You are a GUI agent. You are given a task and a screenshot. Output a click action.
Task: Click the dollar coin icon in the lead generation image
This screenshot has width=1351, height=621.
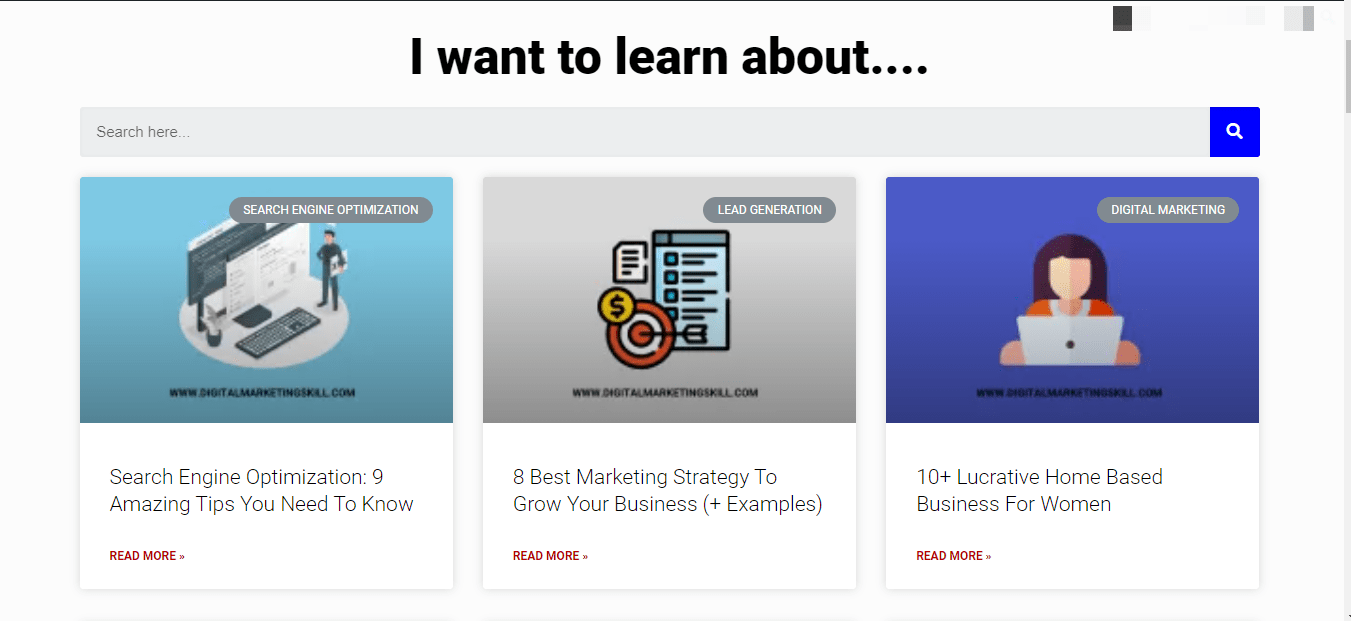(x=612, y=305)
